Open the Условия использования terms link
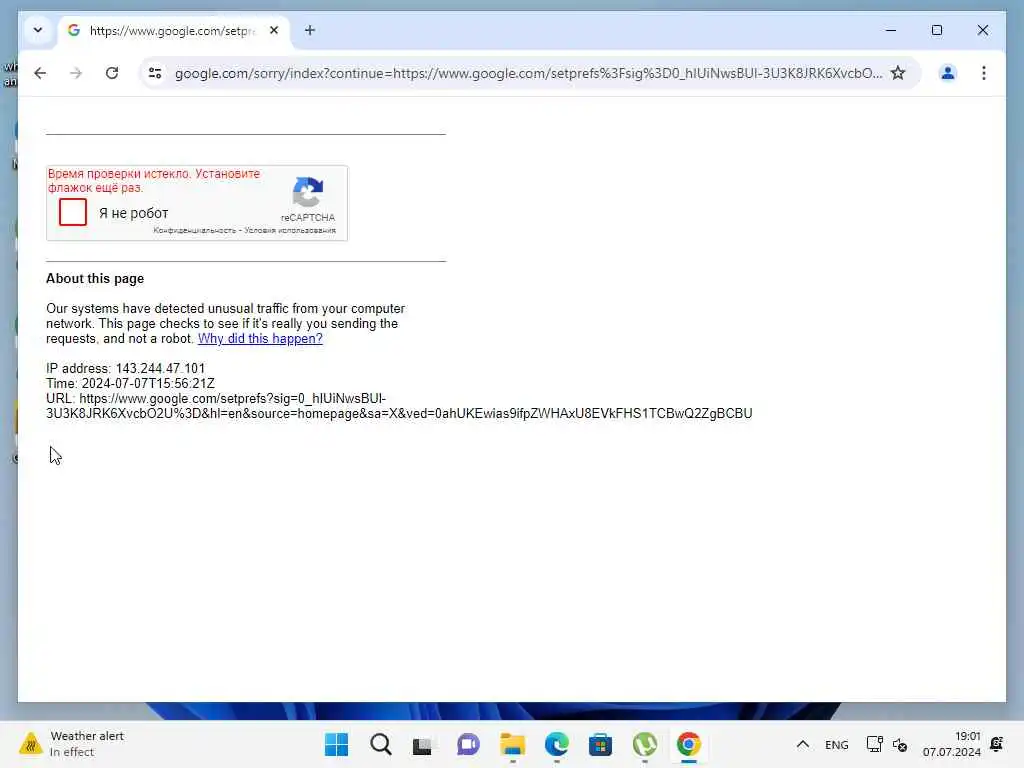This screenshot has width=1024, height=768. (x=290, y=231)
